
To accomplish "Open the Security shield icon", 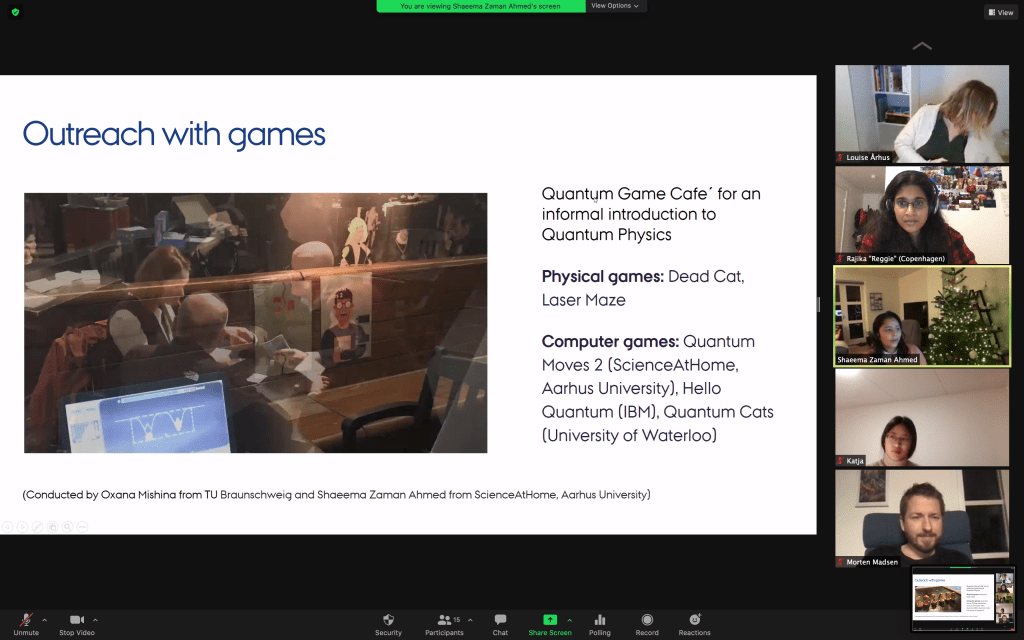I will [388, 620].
